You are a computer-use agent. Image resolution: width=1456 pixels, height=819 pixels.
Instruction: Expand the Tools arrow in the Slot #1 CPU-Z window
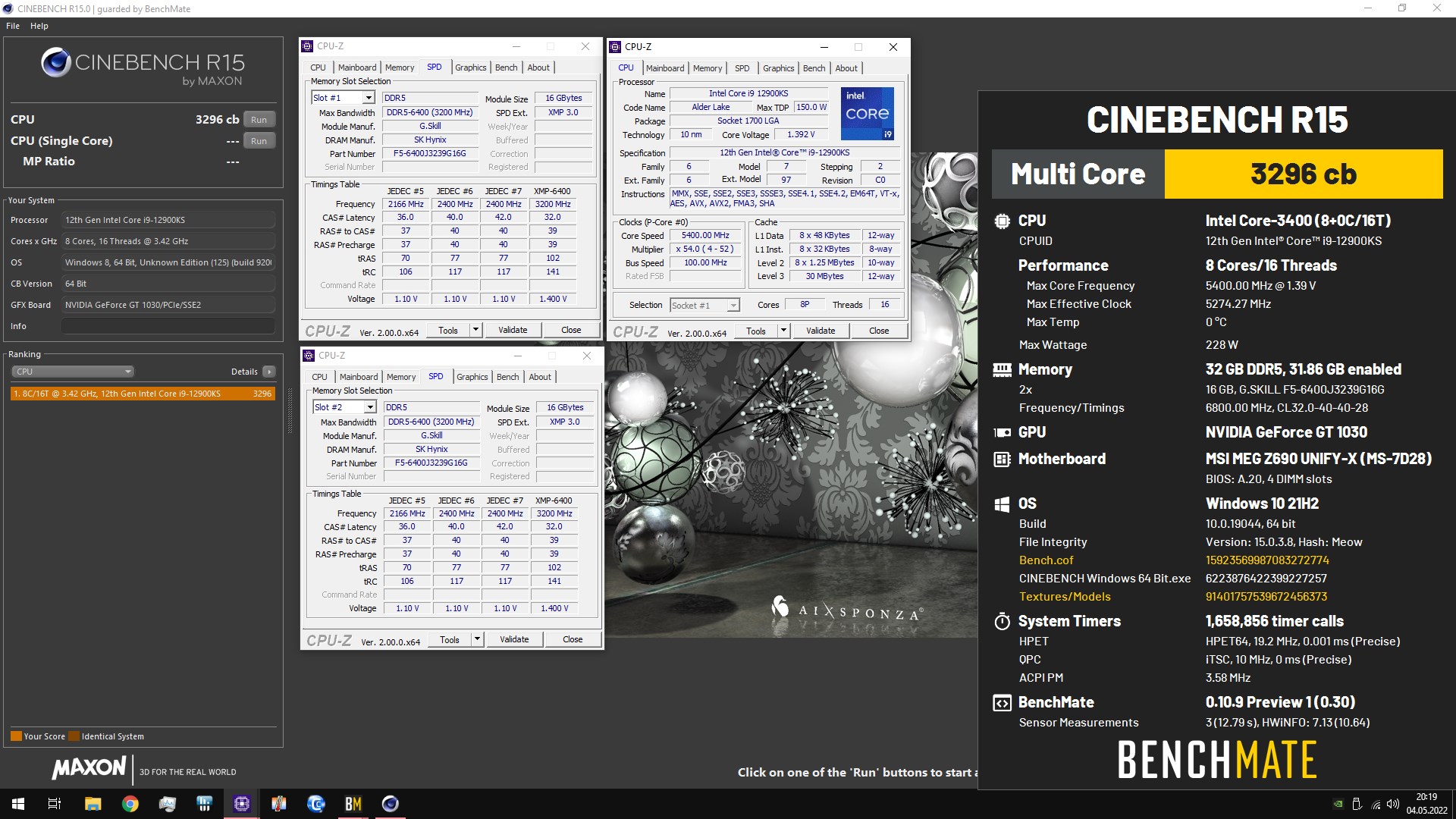point(475,330)
